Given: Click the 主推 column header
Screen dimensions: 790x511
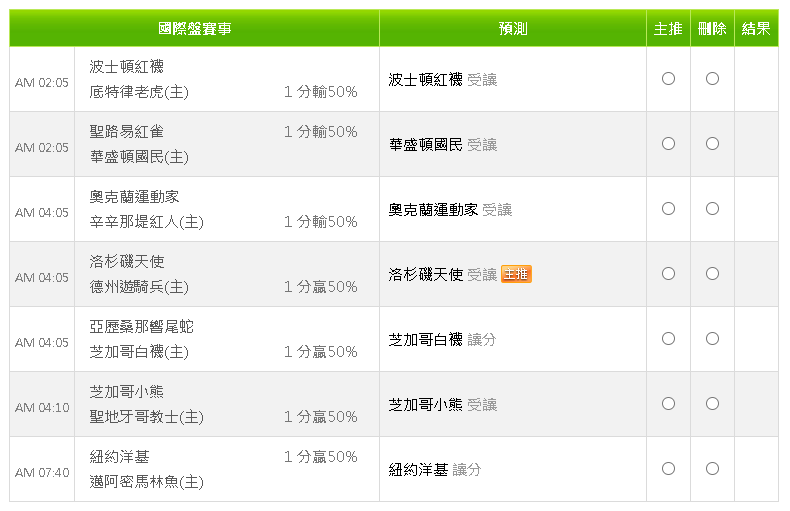Looking at the screenshot, I should (x=668, y=28).
